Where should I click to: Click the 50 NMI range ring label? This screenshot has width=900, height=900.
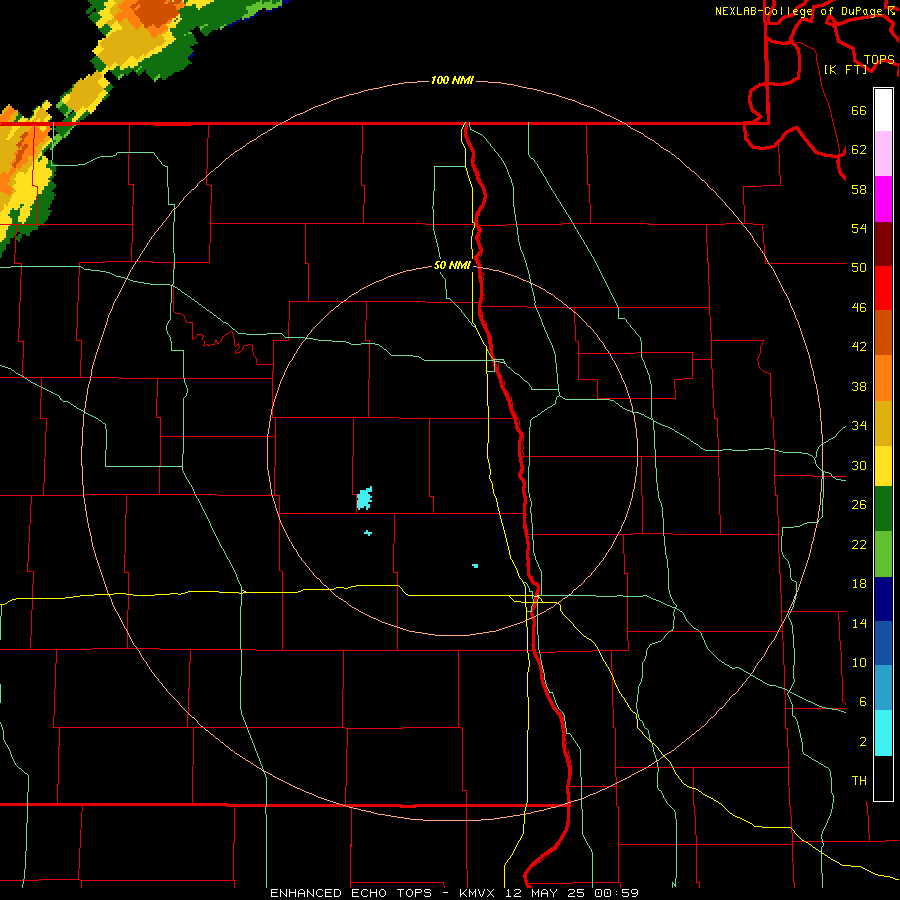click(x=452, y=265)
